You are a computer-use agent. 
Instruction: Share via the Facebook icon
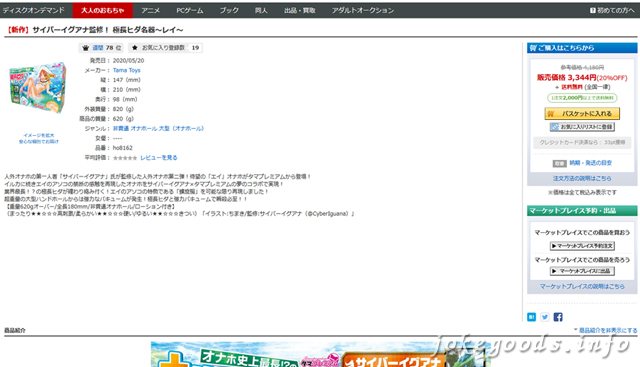pos(558,317)
